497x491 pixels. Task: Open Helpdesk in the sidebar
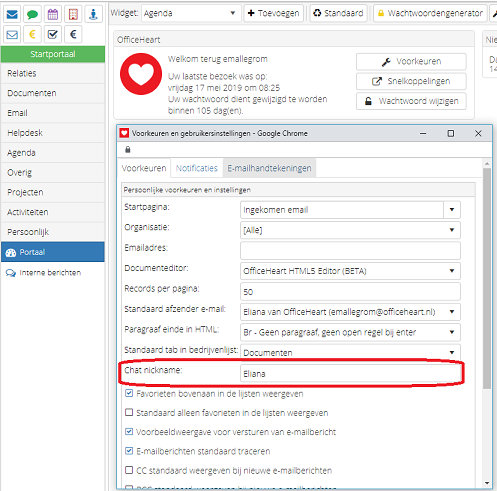click(x=53, y=133)
